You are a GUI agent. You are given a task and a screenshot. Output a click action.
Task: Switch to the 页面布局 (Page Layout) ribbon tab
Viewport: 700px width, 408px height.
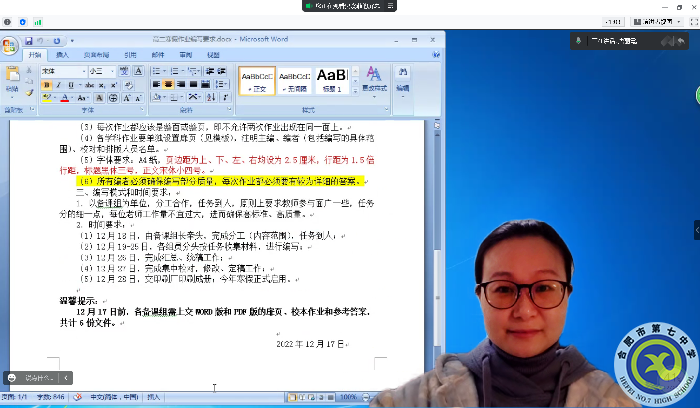click(96, 55)
